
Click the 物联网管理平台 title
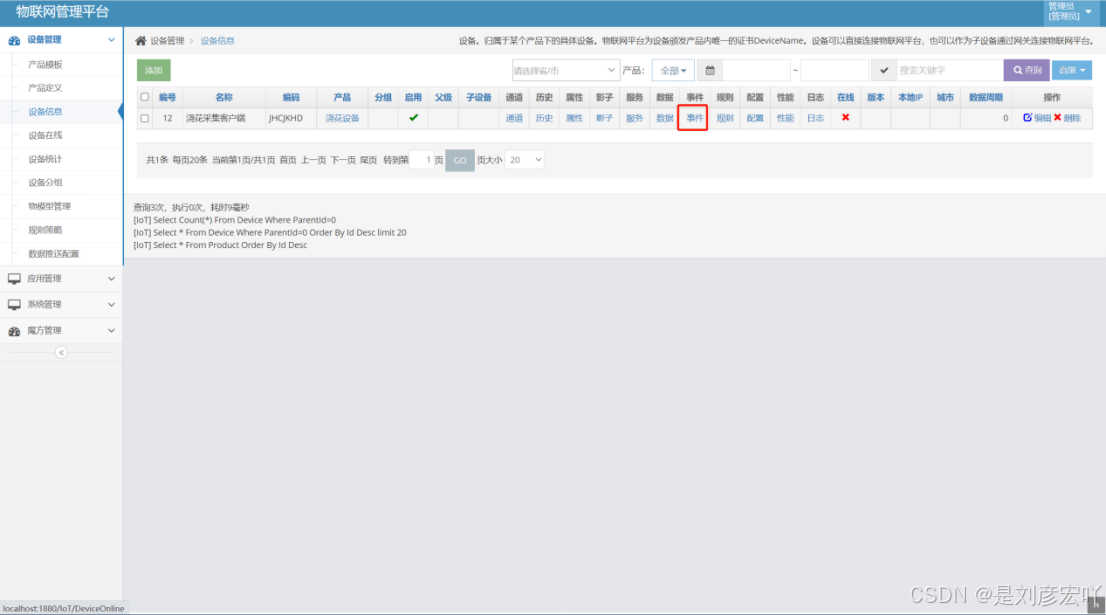point(63,12)
